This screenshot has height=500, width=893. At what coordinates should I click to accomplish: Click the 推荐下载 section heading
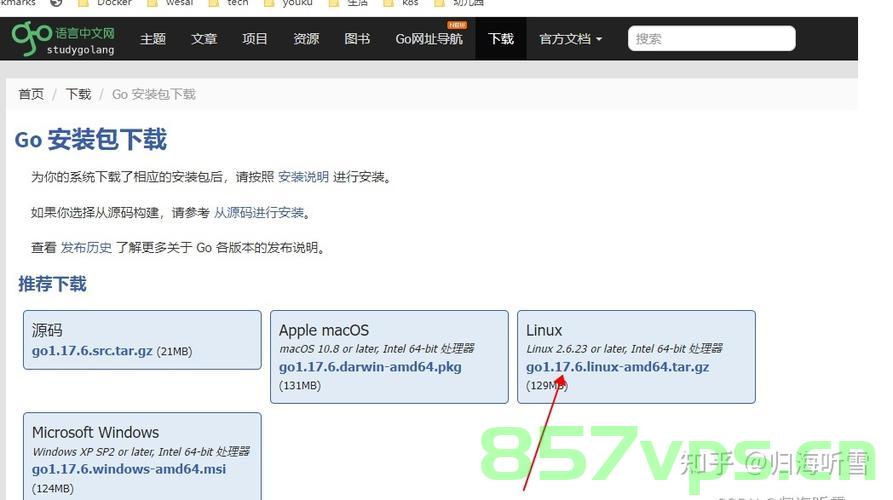(52, 284)
